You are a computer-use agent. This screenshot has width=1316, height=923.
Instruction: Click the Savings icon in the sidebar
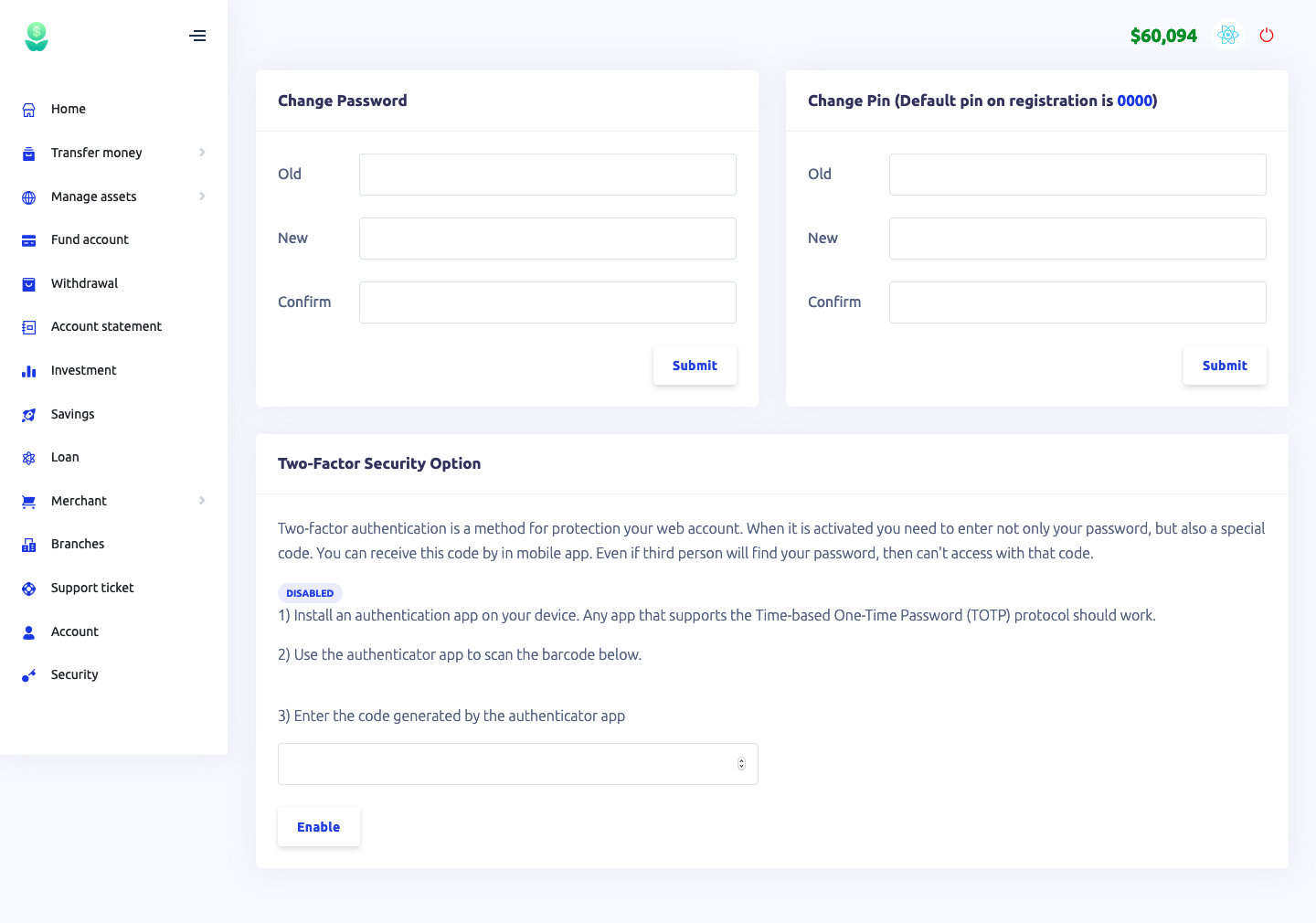[x=28, y=414]
